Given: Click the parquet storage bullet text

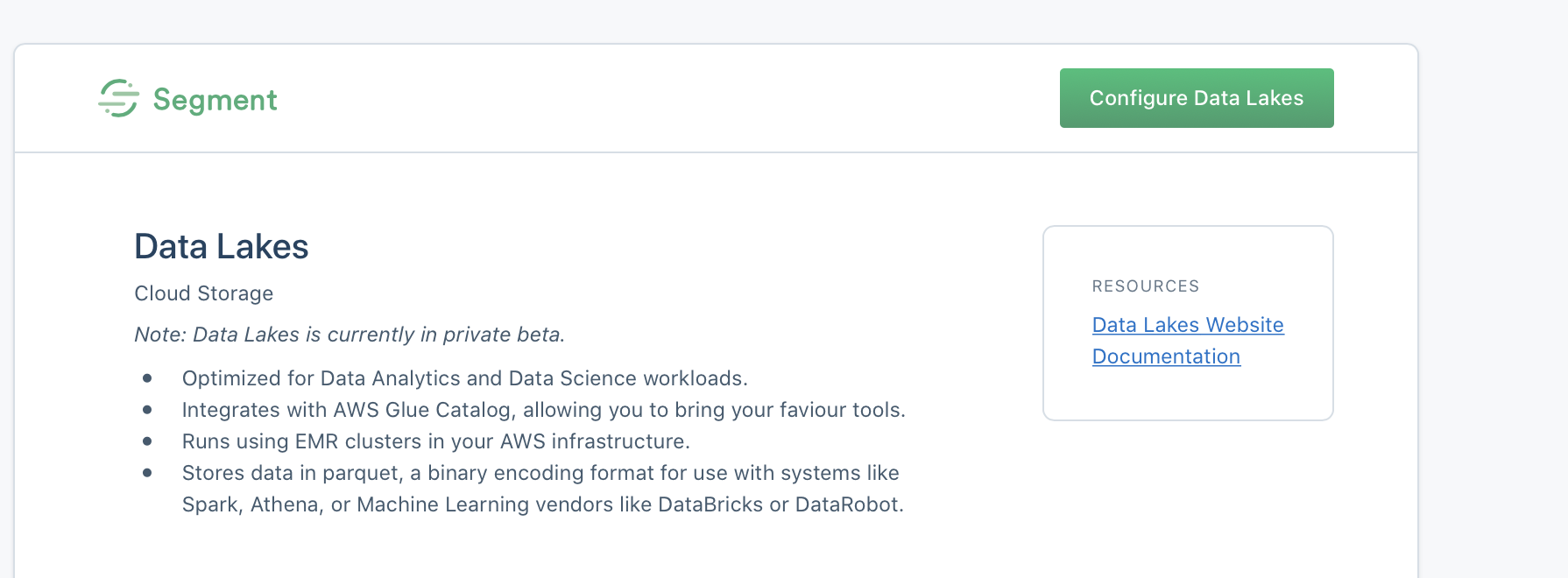Looking at the screenshot, I should pos(540,473).
